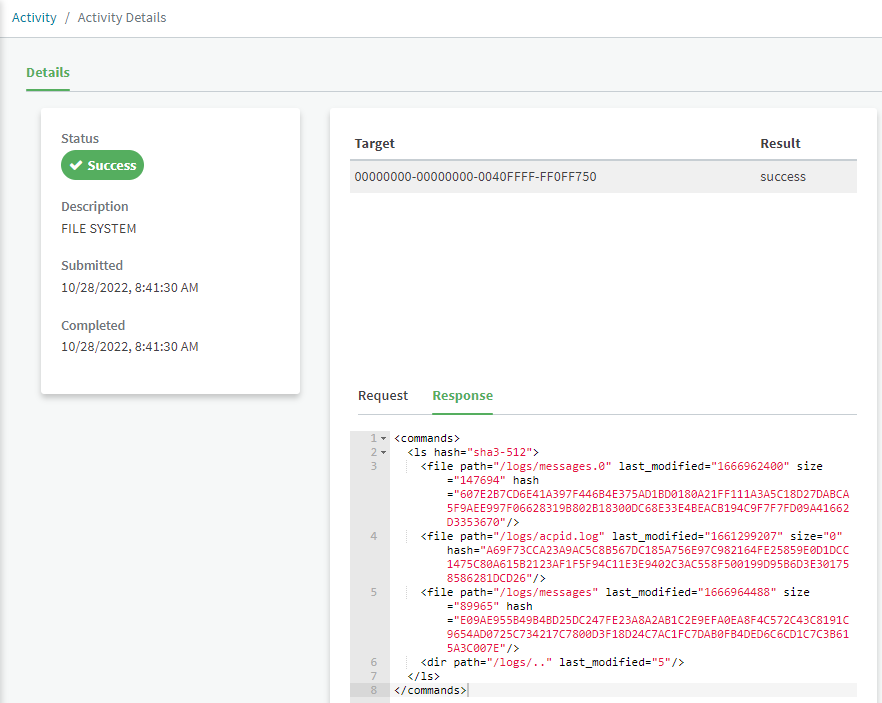Click the success result cell in the table
The height and width of the screenshot is (703, 882).
pyautogui.click(x=782, y=177)
